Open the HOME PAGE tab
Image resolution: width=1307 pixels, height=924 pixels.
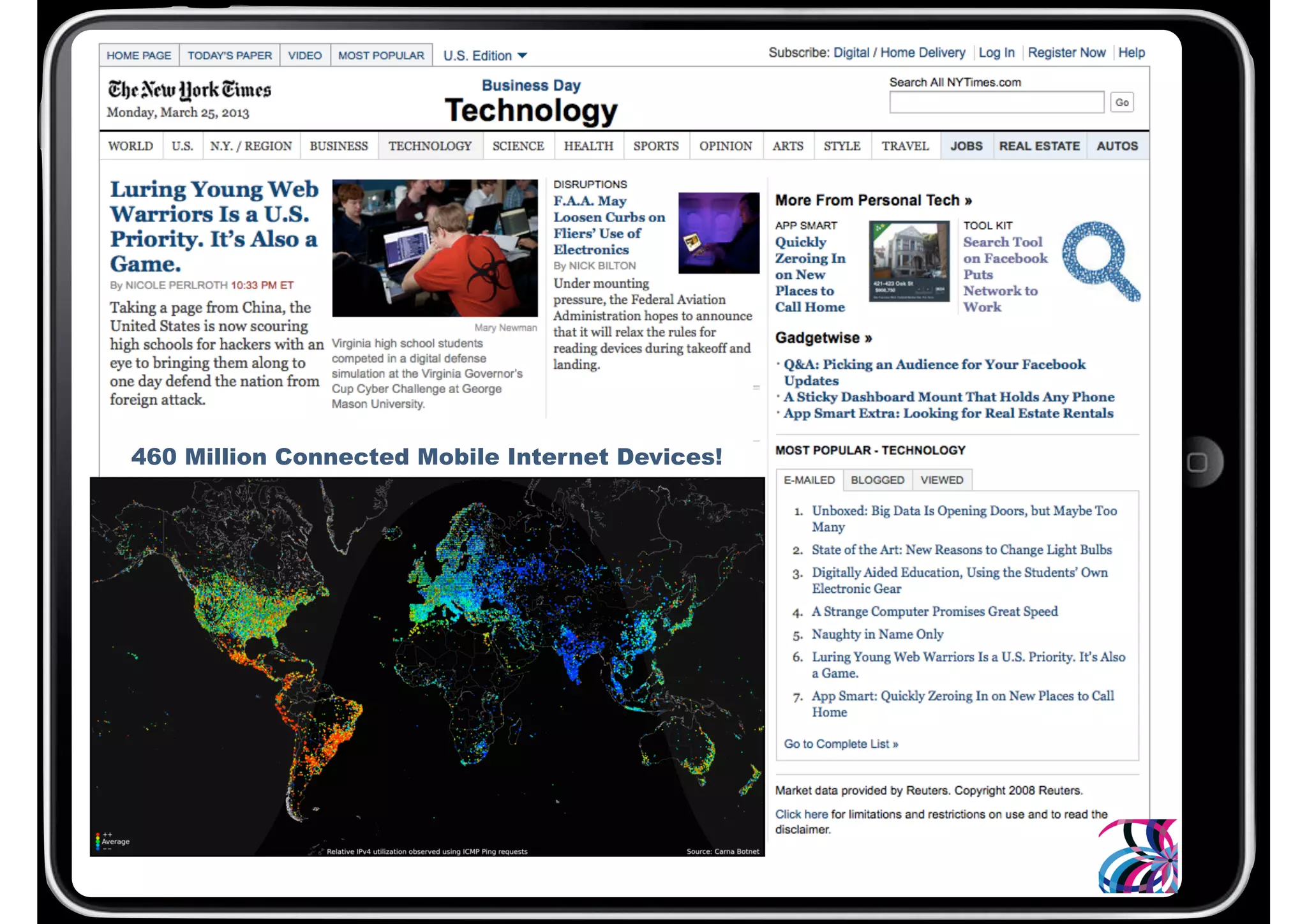(139, 56)
